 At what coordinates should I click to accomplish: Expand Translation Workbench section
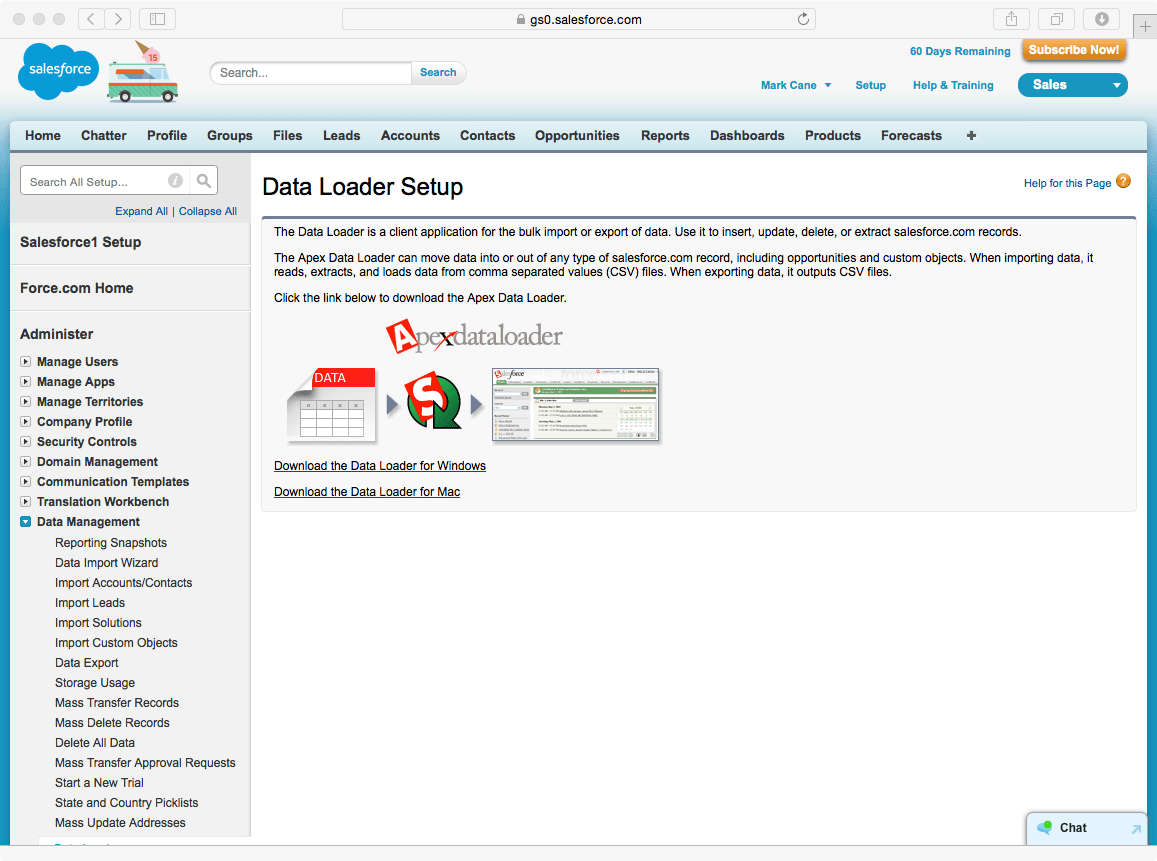click(26, 501)
